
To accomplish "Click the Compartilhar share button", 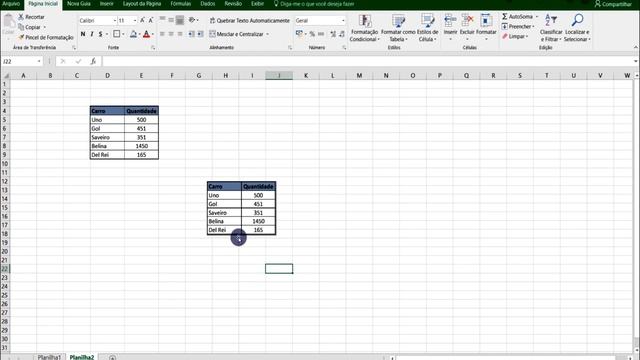I will coord(613,4).
